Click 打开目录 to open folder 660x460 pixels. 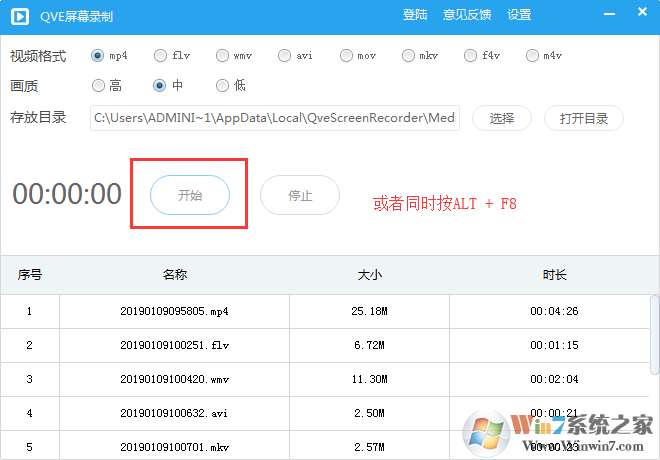[x=583, y=118]
